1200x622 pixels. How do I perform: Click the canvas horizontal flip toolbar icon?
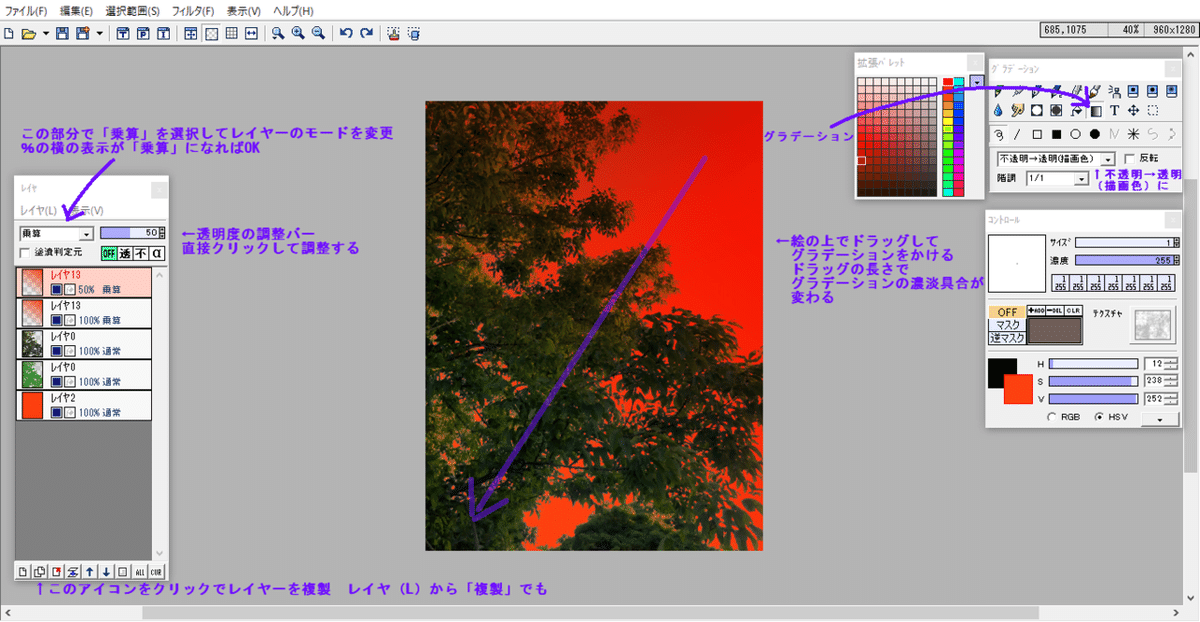[x=251, y=34]
